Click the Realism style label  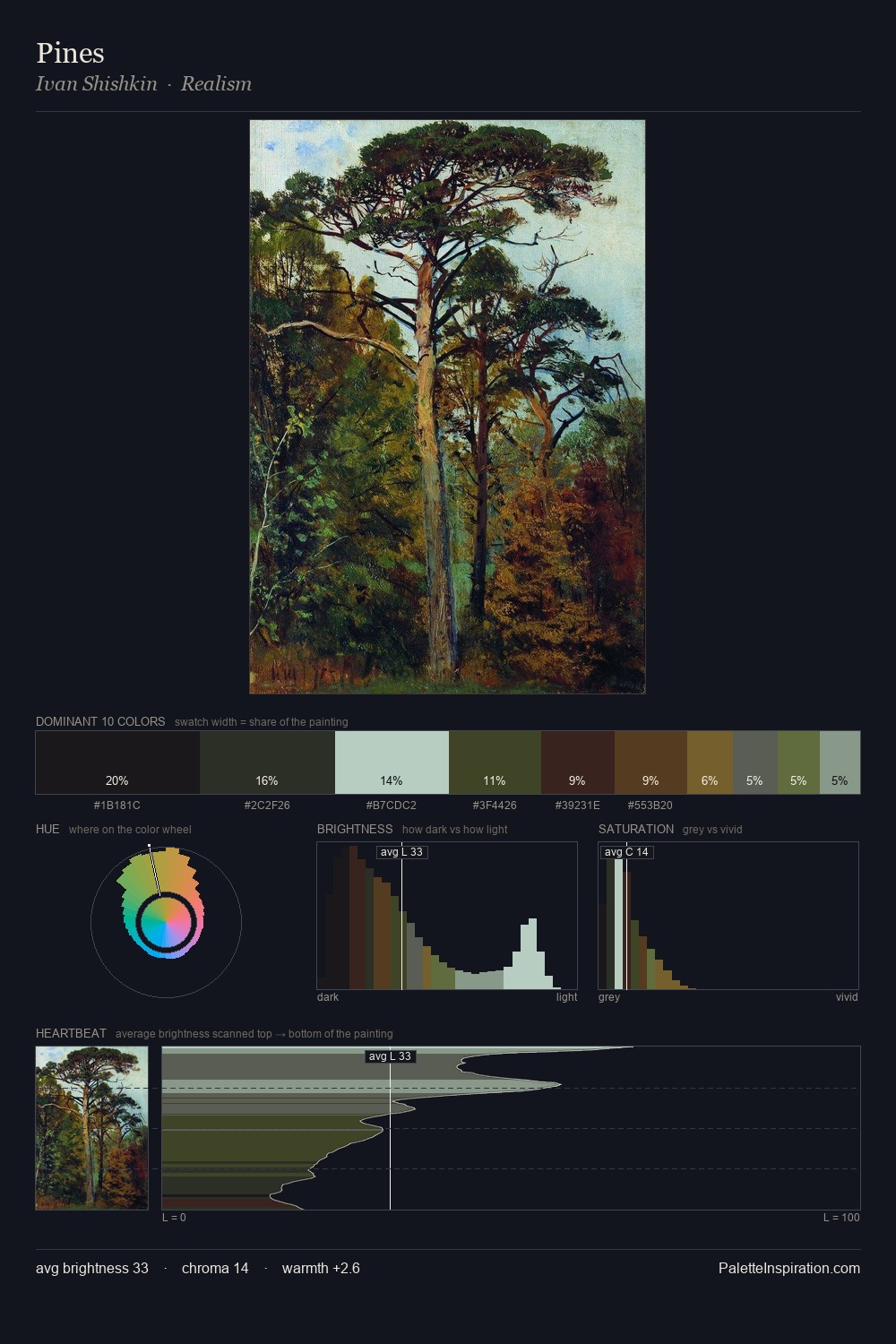pyautogui.click(x=216, y=83)
